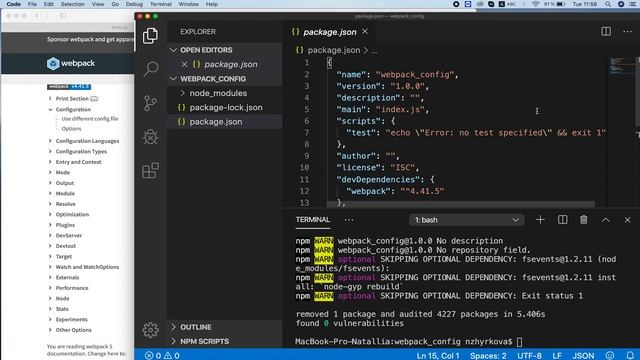Expand DevServer section in webpack docs
The width and height of the screenshot is (640, 360).
(51, 236)
